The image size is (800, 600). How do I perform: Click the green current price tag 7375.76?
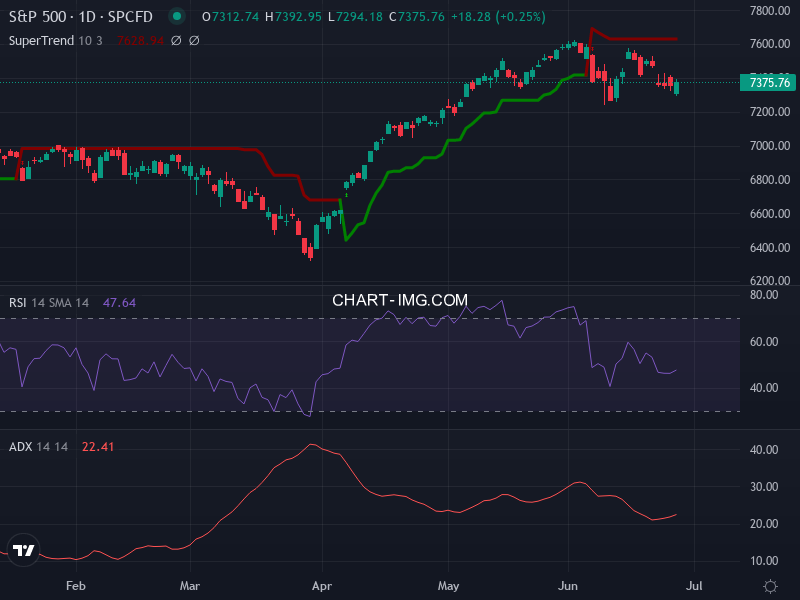pos(768,83)
